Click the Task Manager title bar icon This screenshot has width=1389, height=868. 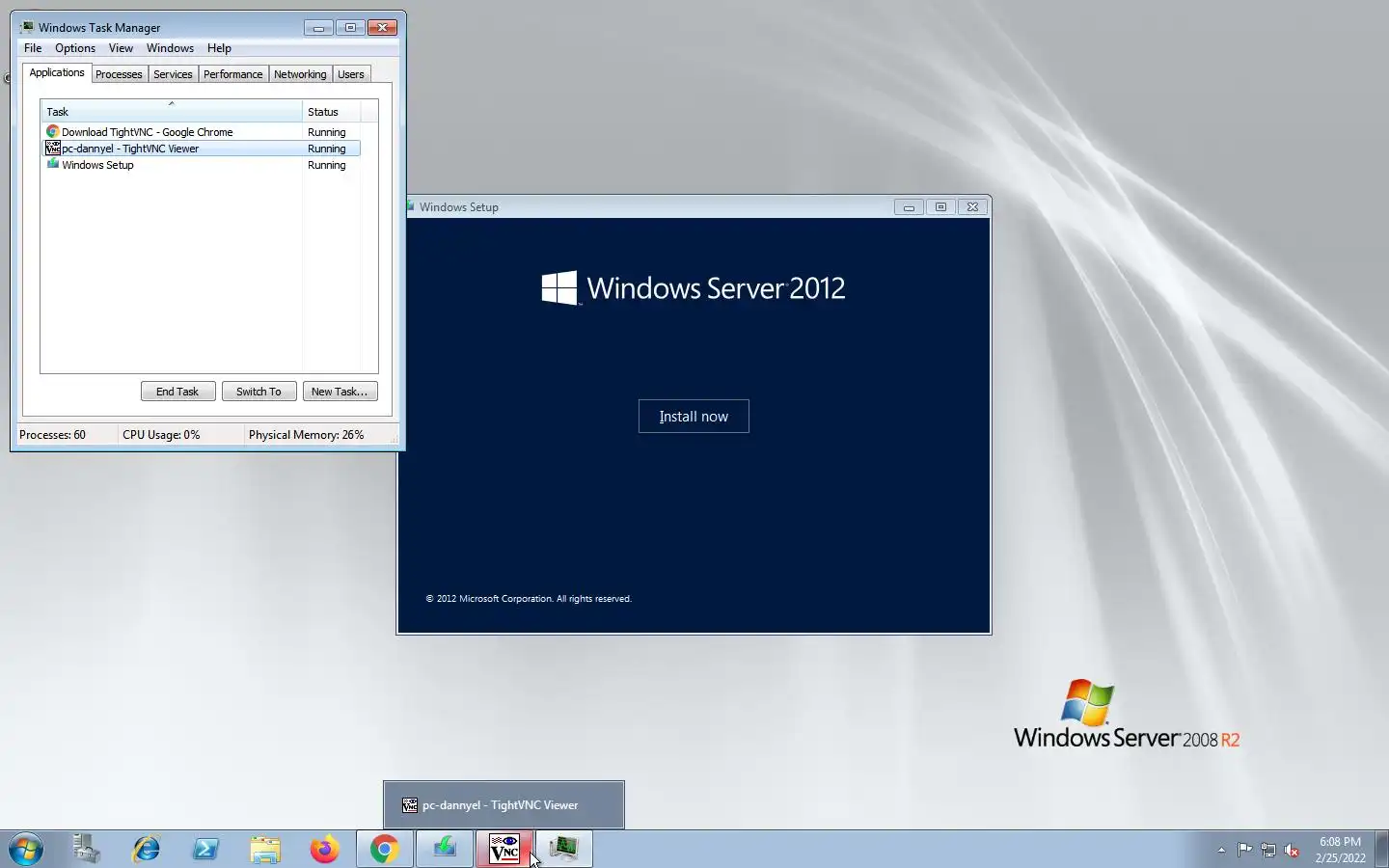(27, 27)
